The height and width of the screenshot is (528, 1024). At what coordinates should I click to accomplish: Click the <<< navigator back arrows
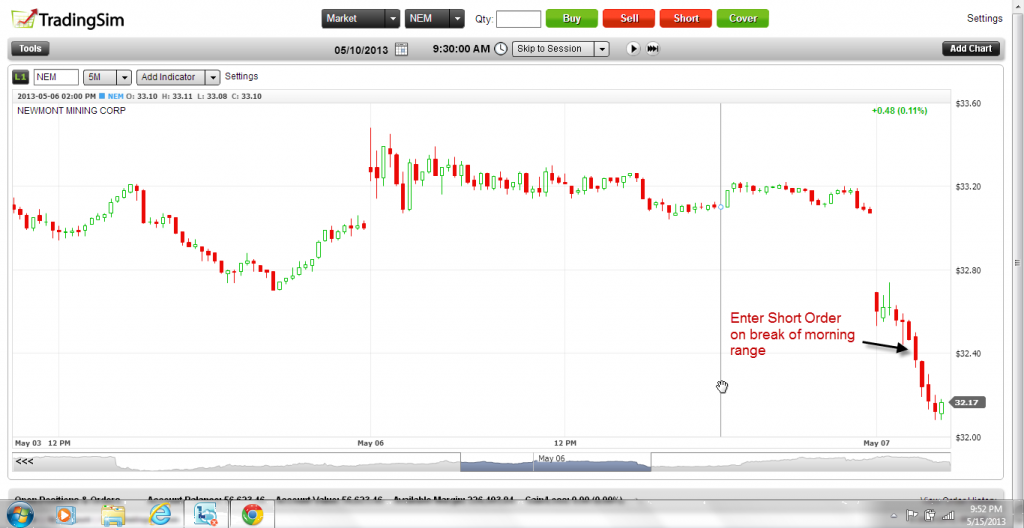(25, 461)
